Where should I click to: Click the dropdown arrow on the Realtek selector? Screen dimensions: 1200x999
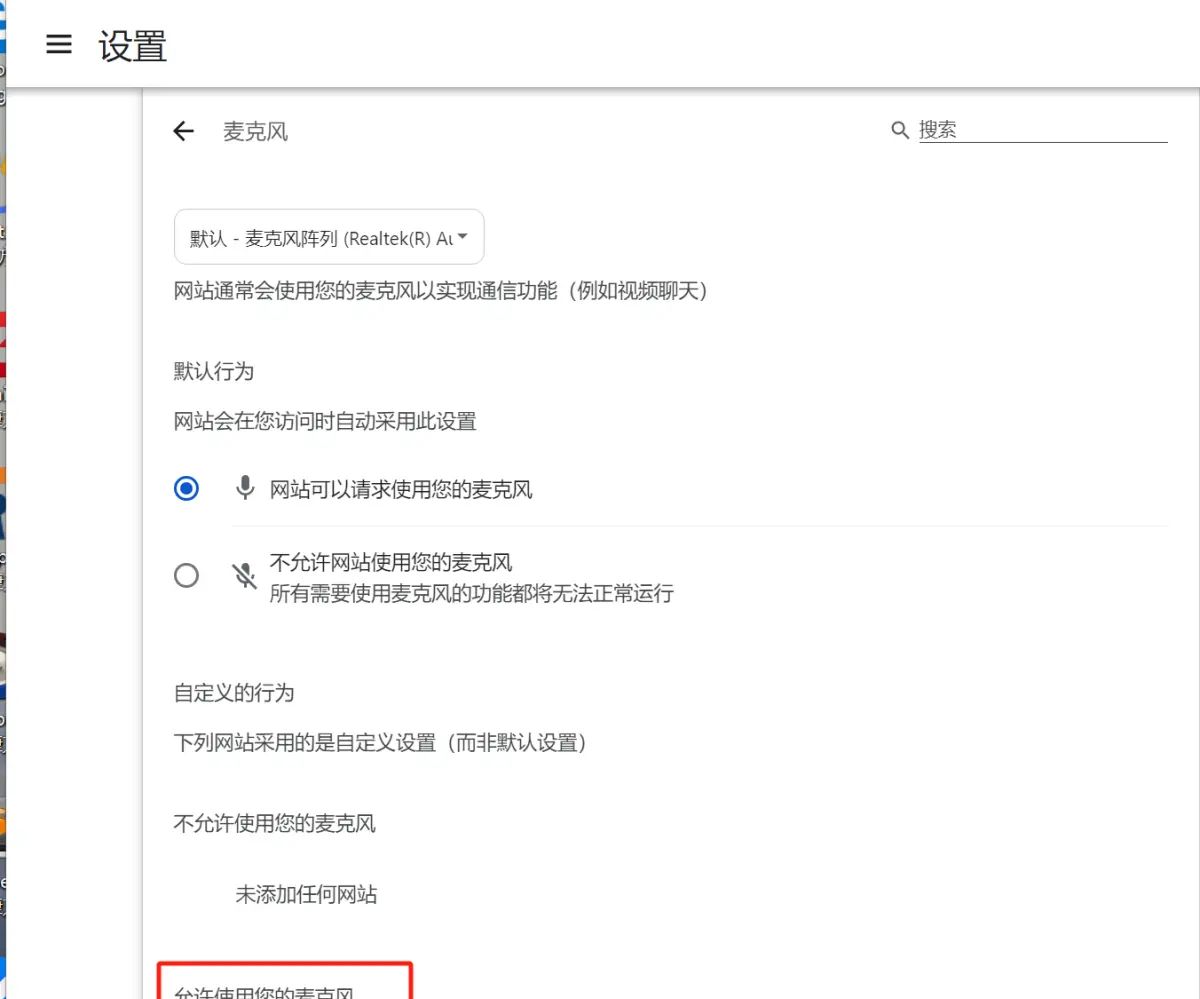pos(462,236)
